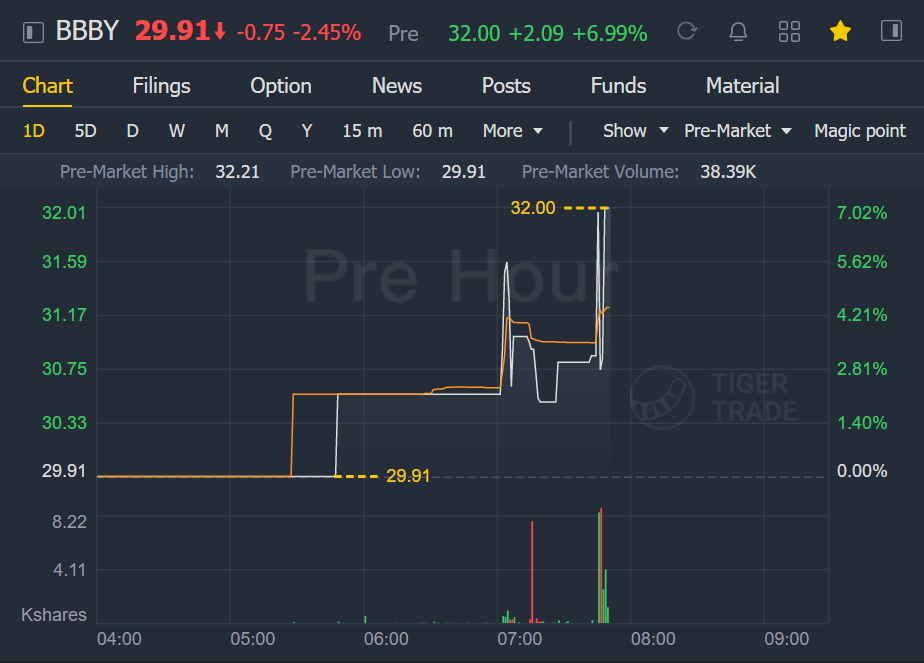Click the 32.01 price axis label
This screenshot has height=663, width=924.
tap(64, 213)
